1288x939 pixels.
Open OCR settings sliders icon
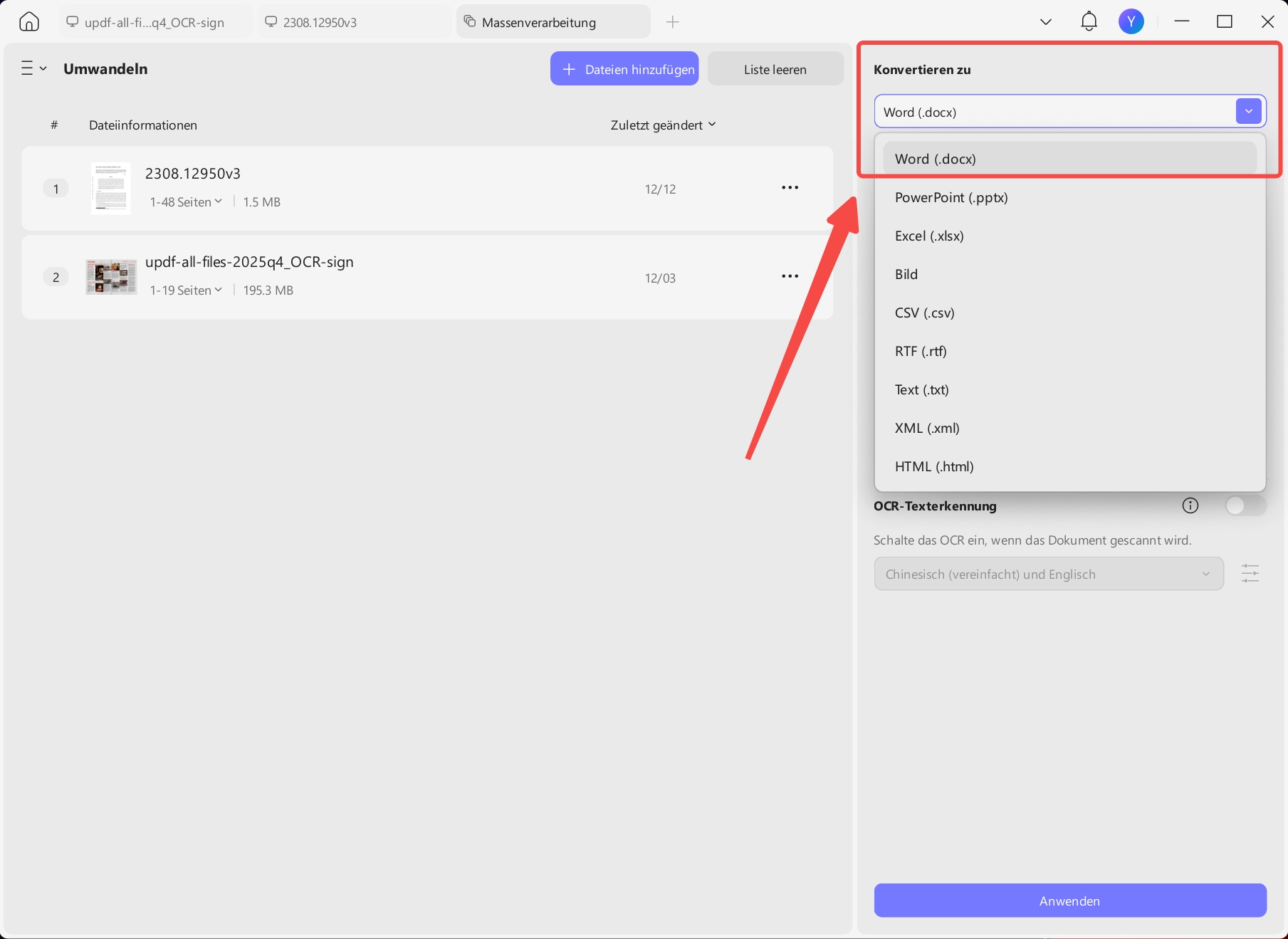[1250, 574]
